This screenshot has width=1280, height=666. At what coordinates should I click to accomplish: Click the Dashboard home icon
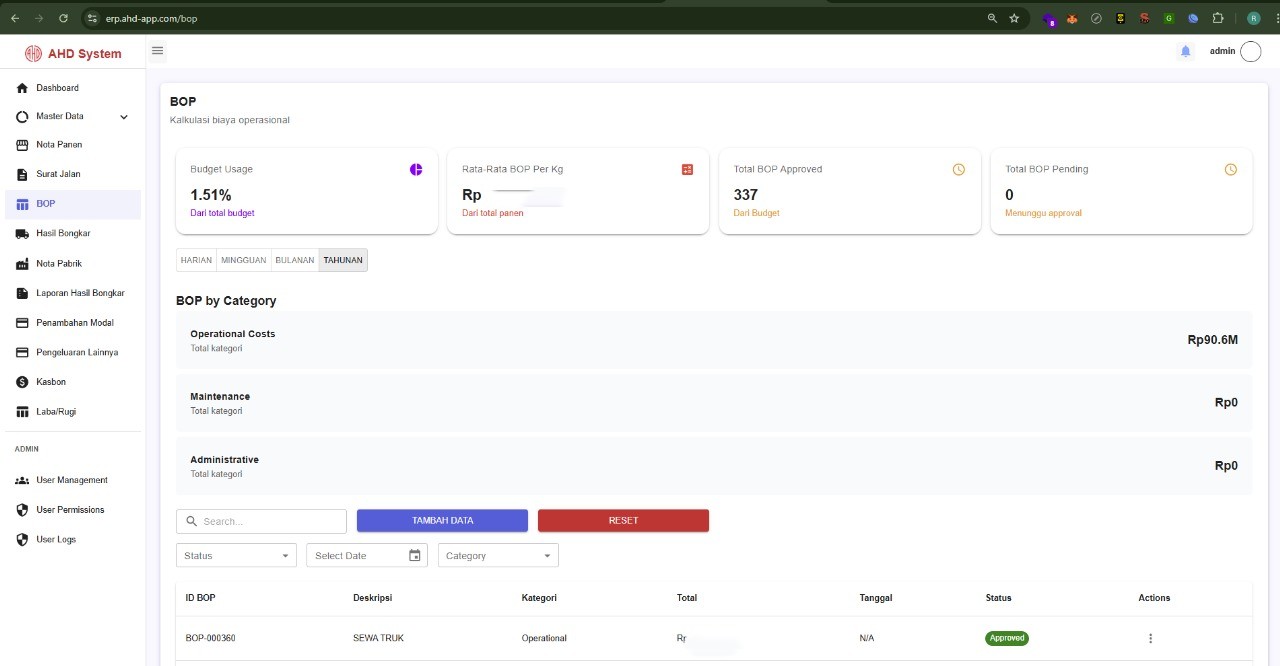pos(23,88)
